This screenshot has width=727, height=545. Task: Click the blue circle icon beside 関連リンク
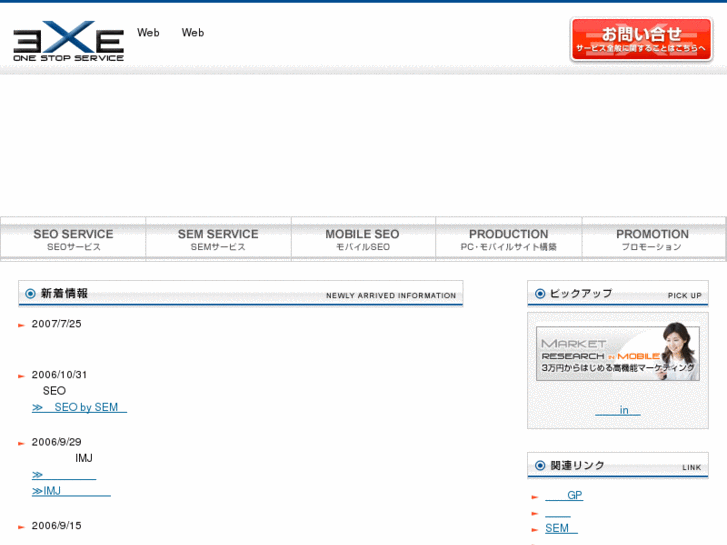pos(540,465)
